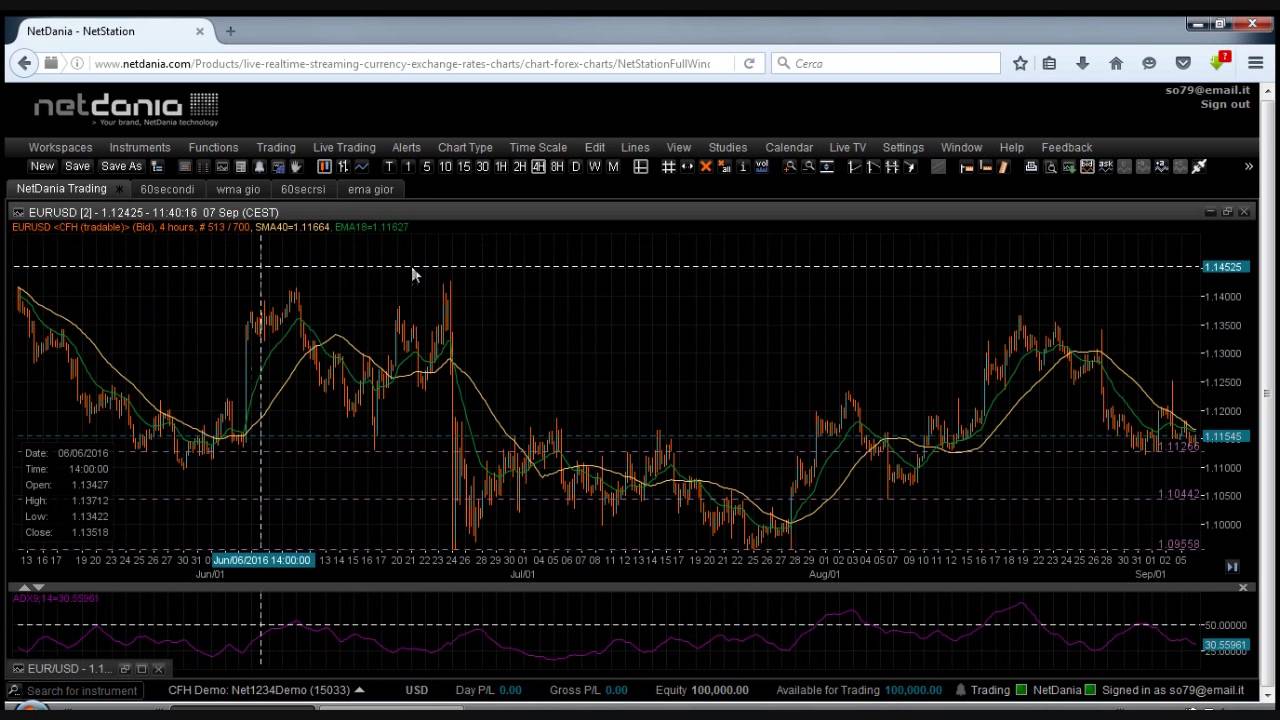Viewport: 1280px width, 720px height.
Task: Close the ADX study panel
Action: tap(1243, 587)
